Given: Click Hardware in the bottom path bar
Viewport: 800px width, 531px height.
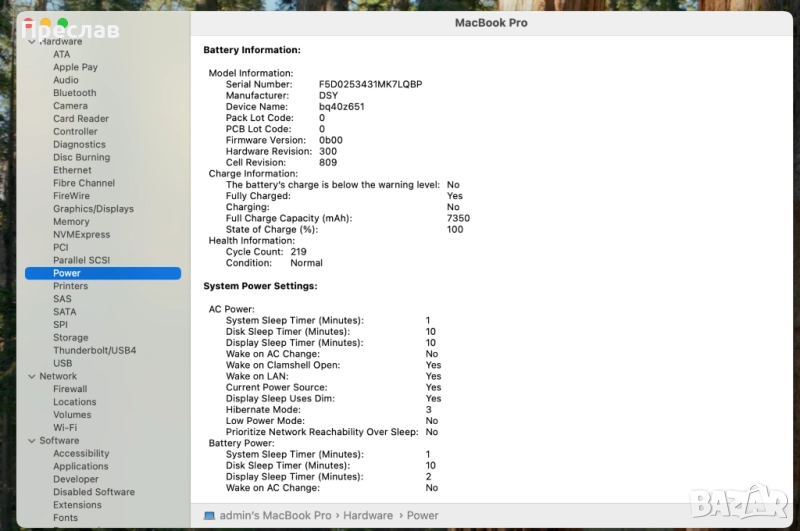Looking at the screenshot, I should (368, 515).
